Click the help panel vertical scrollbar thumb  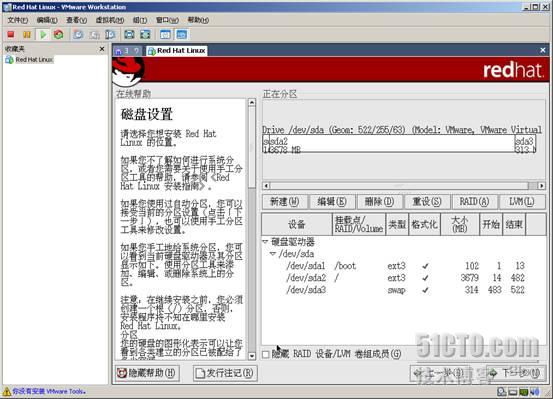252,147
